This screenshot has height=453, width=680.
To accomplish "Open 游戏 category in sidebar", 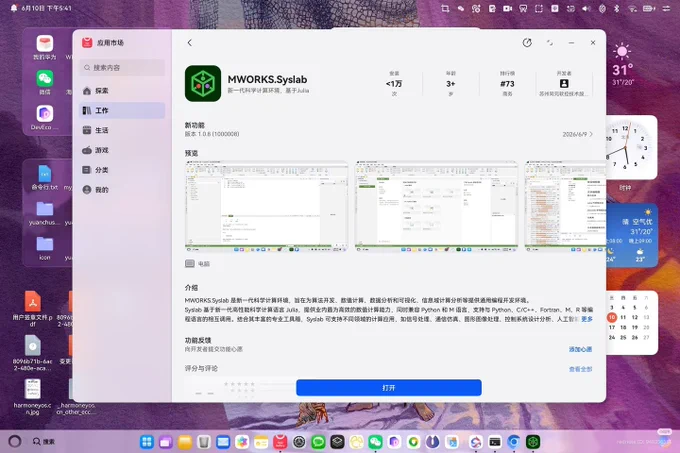I will (122, 150).
